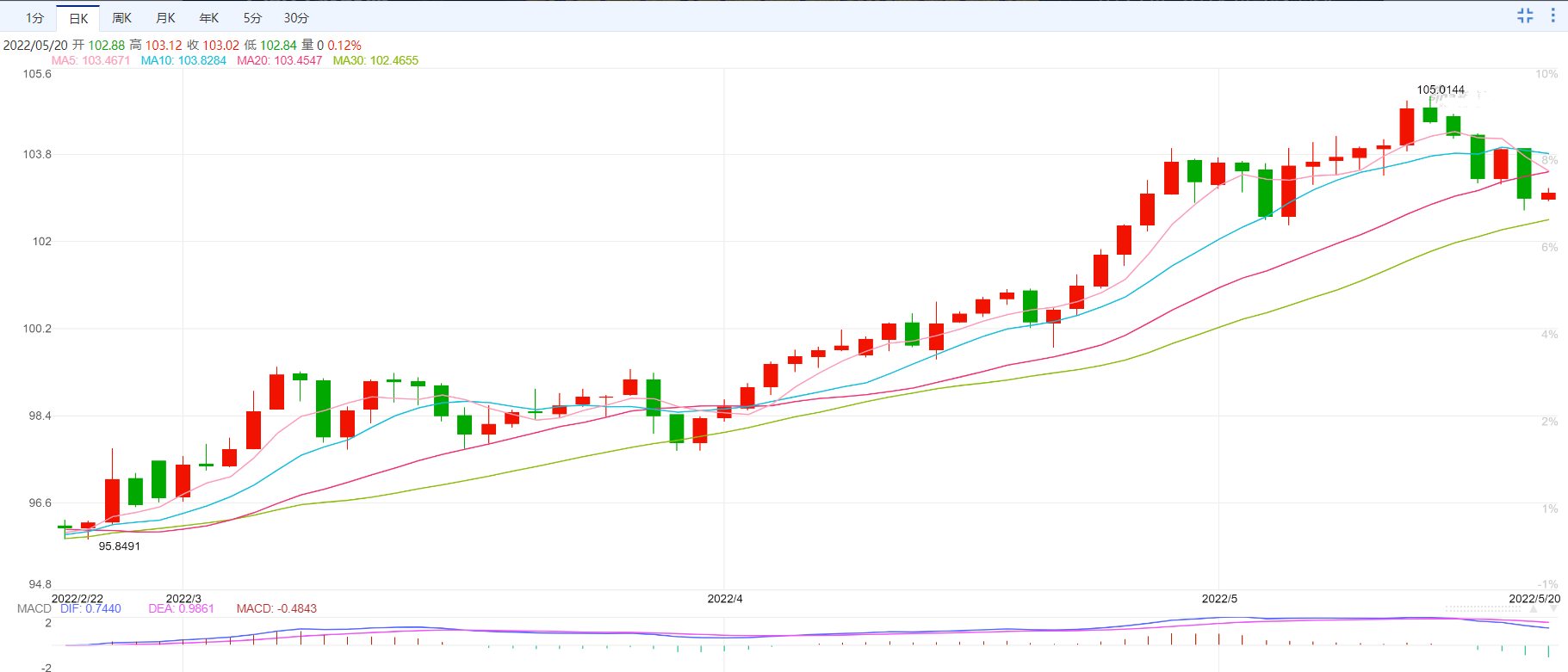Click the MACD: -0.4843 value
Screen dimensions: 1568x672
click(x=276, y=608)
